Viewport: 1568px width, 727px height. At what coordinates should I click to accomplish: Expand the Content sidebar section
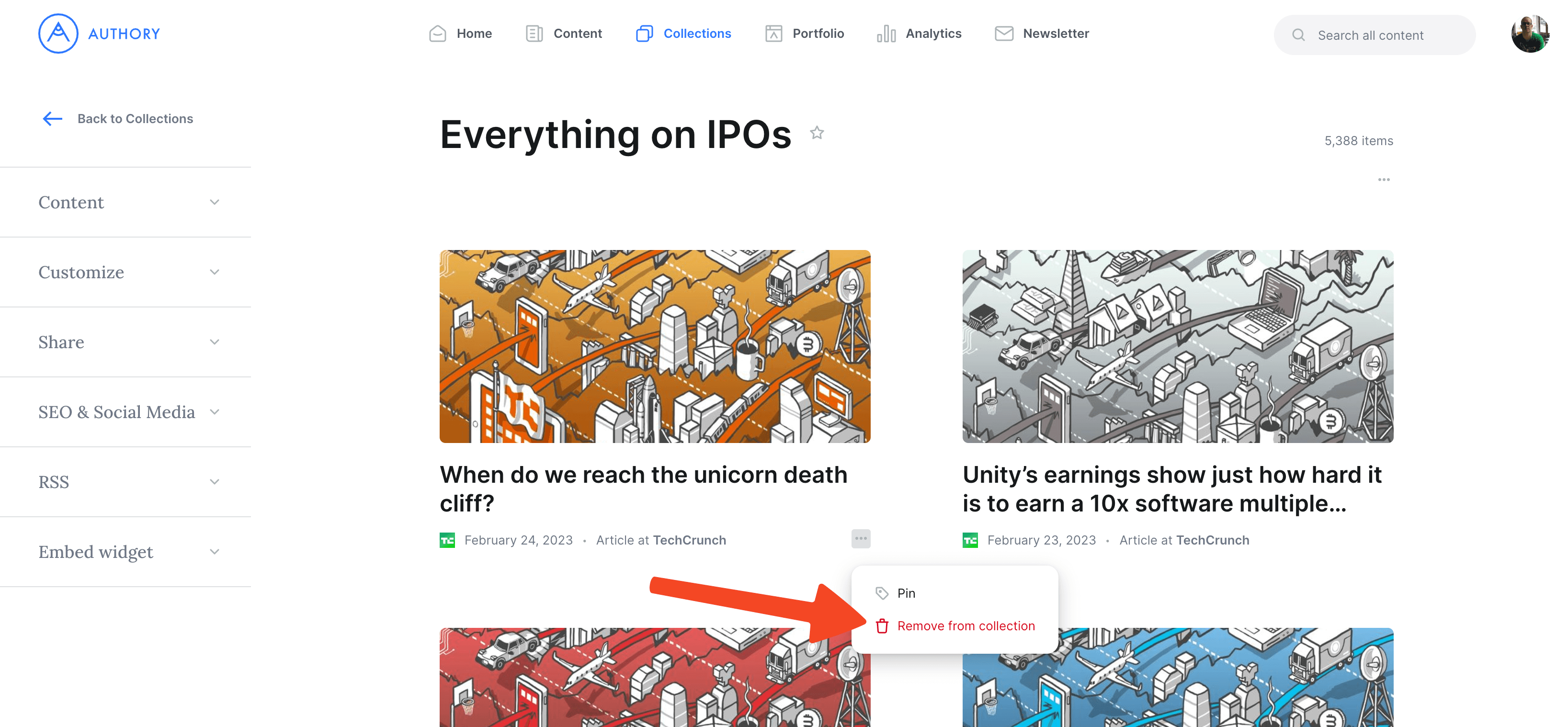pos(125,202)
